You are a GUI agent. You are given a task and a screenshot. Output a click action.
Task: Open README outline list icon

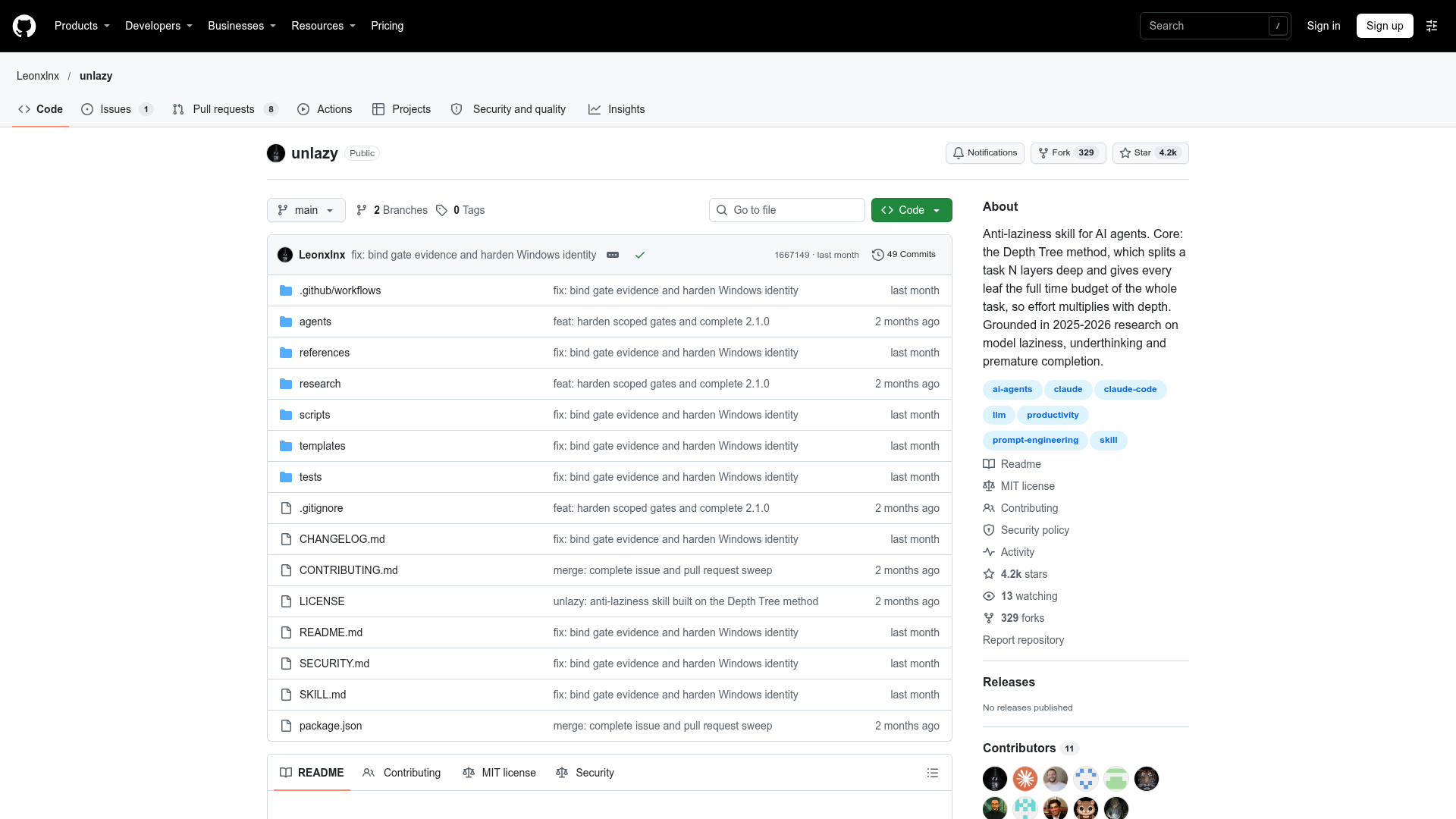point(933,773)
